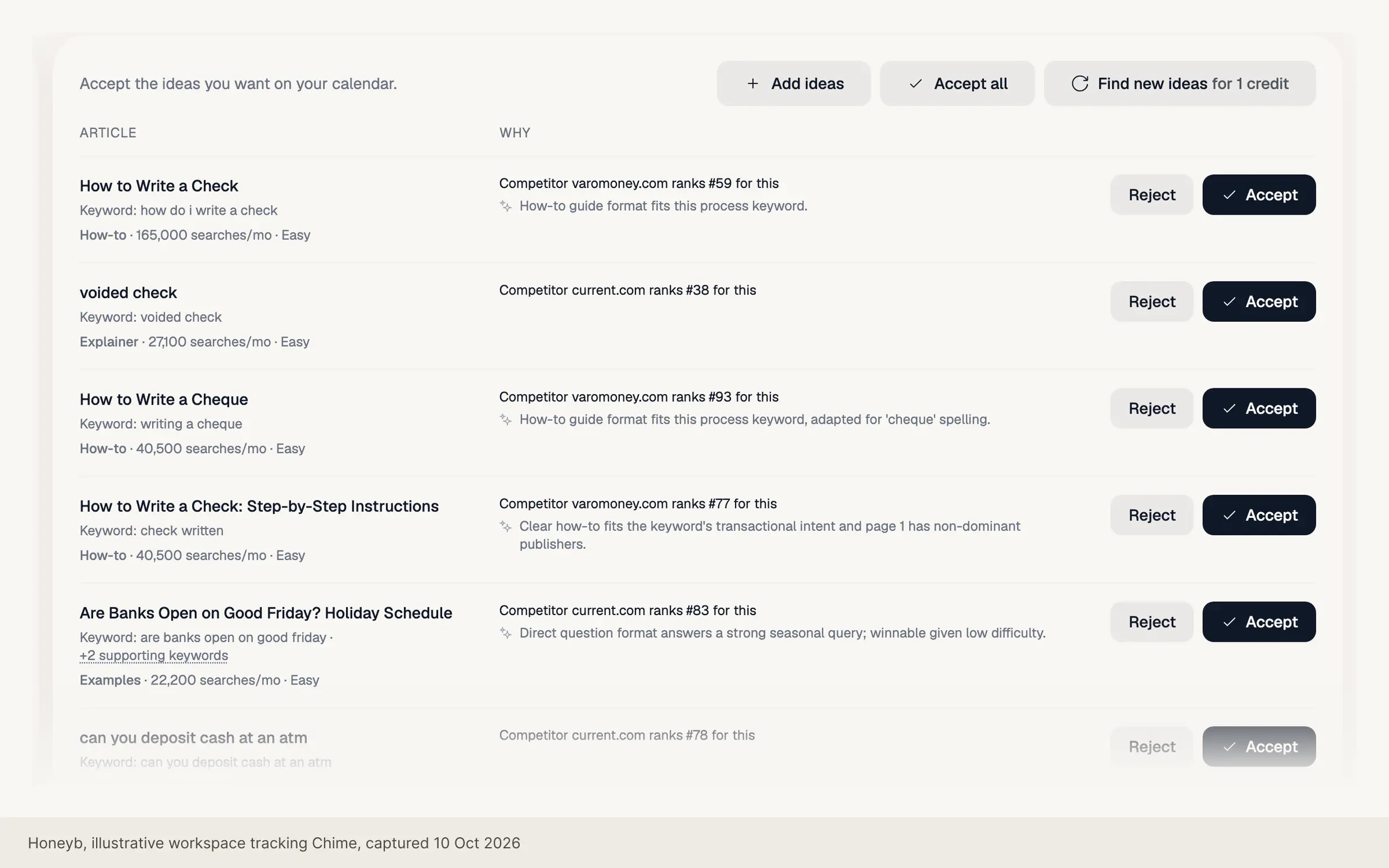
Task: Click 'Explainer · 27,100 searches/mo · Easy' line
Action: point(194,342)
